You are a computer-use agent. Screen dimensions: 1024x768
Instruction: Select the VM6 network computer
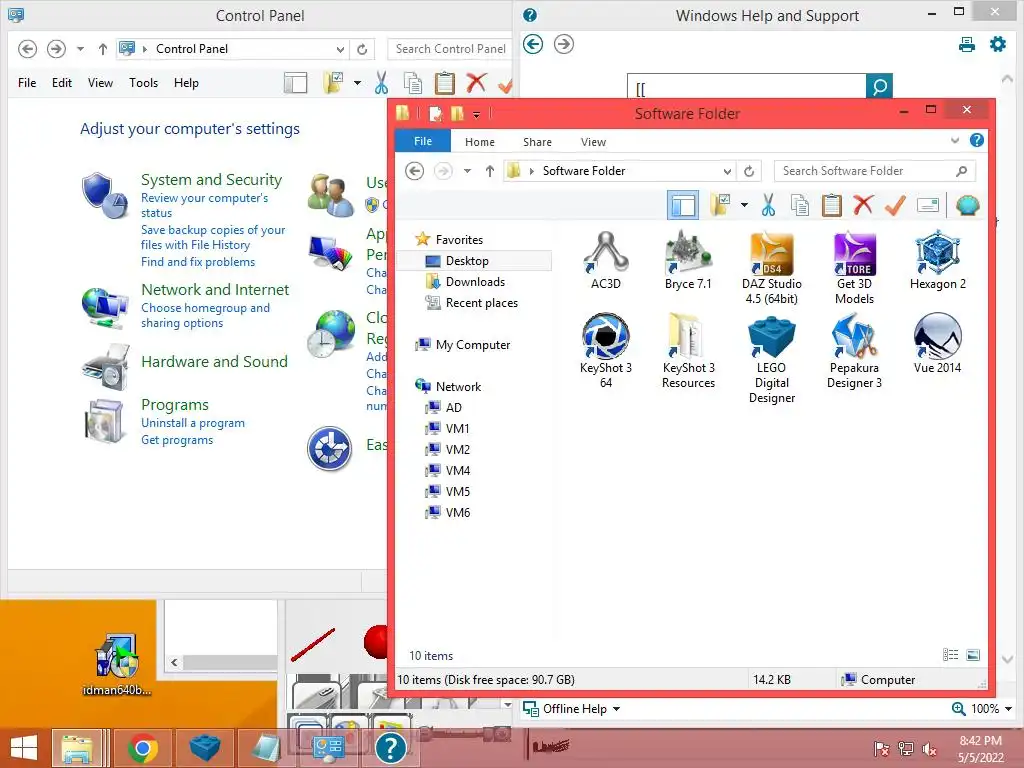tap(447, 512)
